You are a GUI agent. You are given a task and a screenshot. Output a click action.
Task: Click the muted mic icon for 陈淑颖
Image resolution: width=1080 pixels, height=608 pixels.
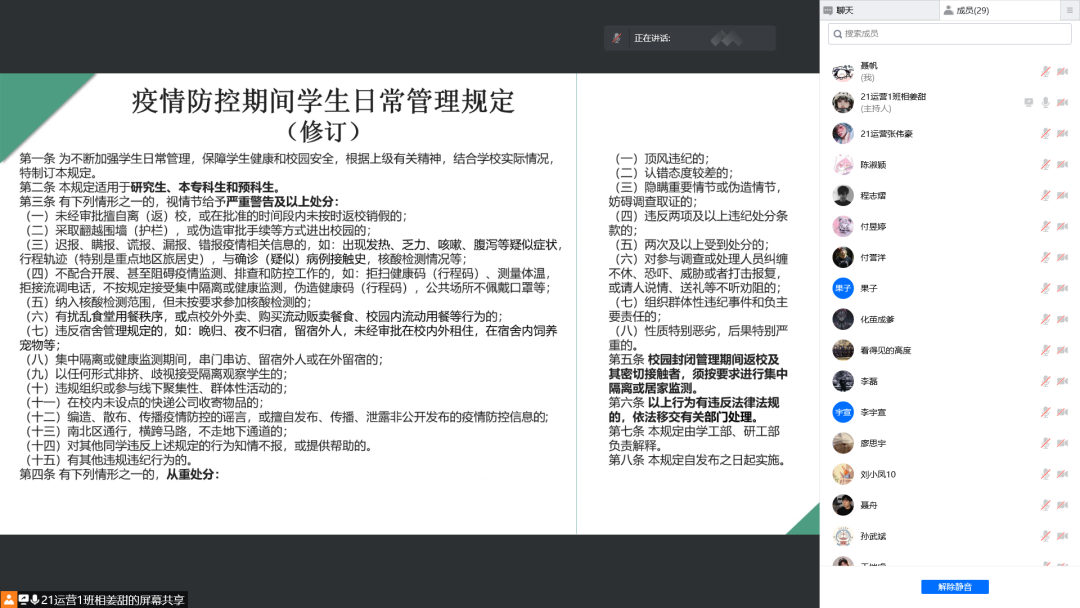1045,164
